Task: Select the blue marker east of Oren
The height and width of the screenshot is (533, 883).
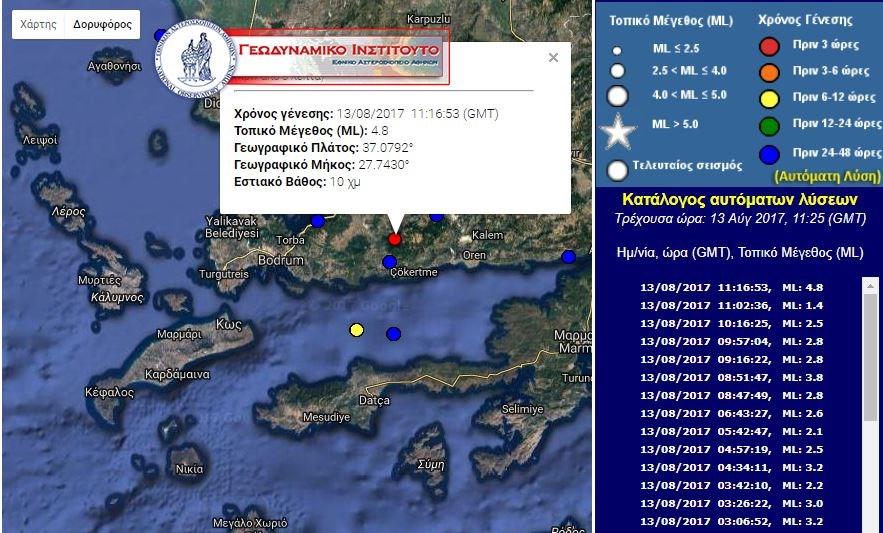Action: tap(568, 257)
